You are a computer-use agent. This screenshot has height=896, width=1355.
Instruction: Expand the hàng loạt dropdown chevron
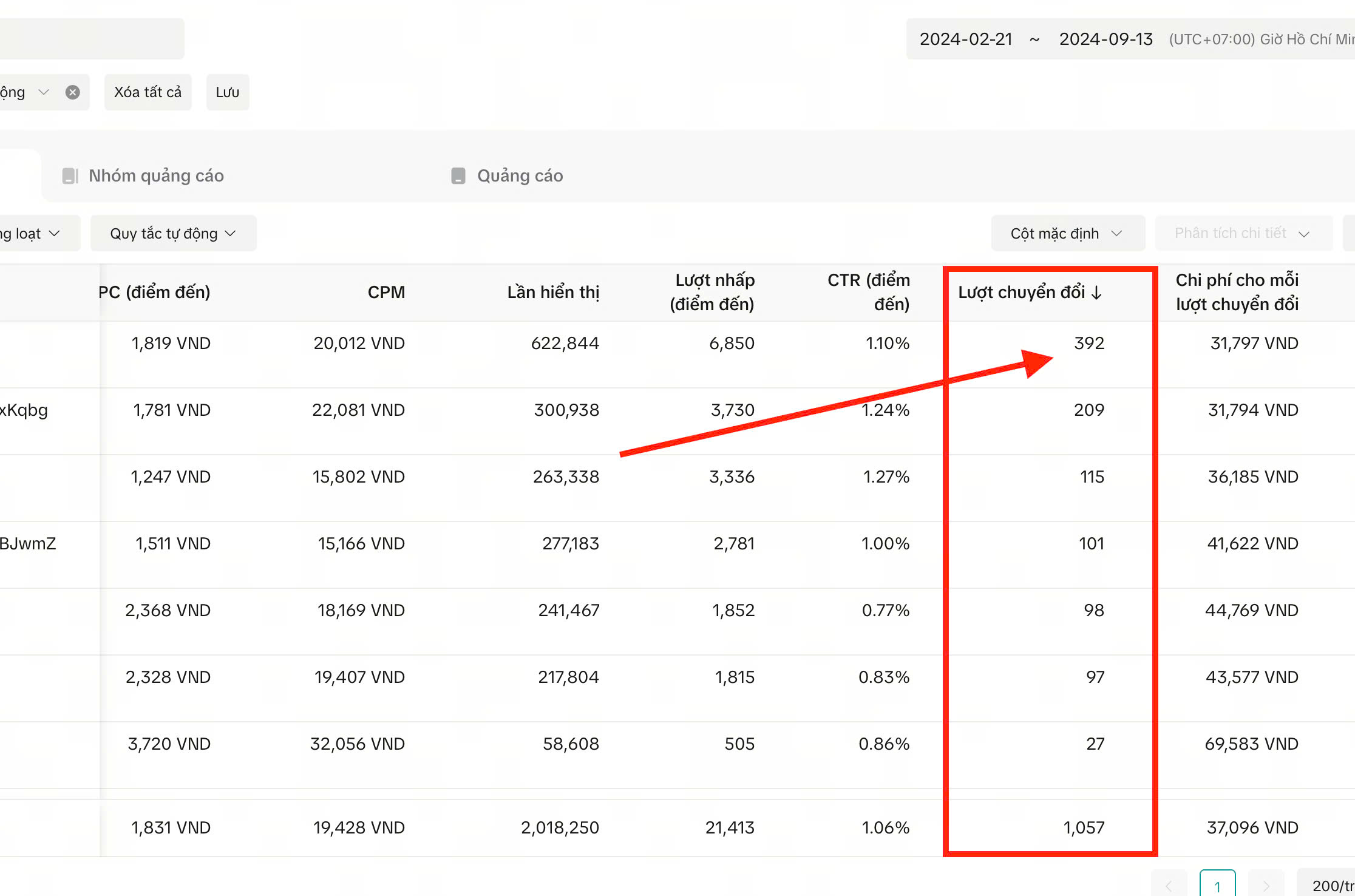[55, 234]
